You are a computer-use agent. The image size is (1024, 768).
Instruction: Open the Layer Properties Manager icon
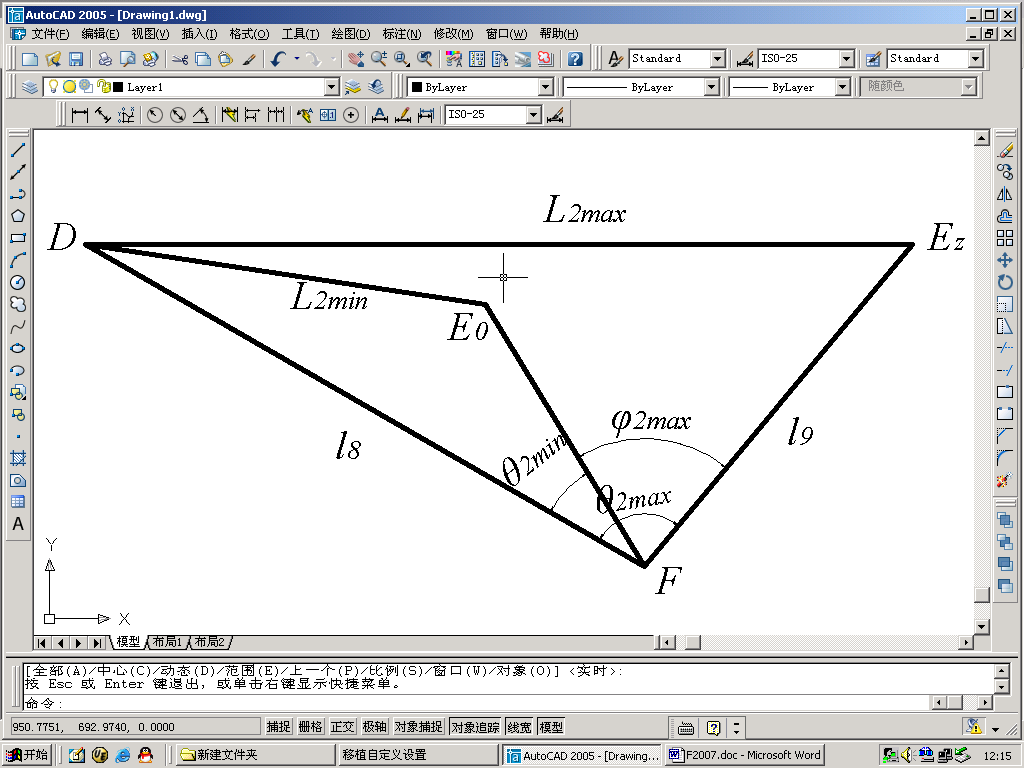click(x=30, y=87)
